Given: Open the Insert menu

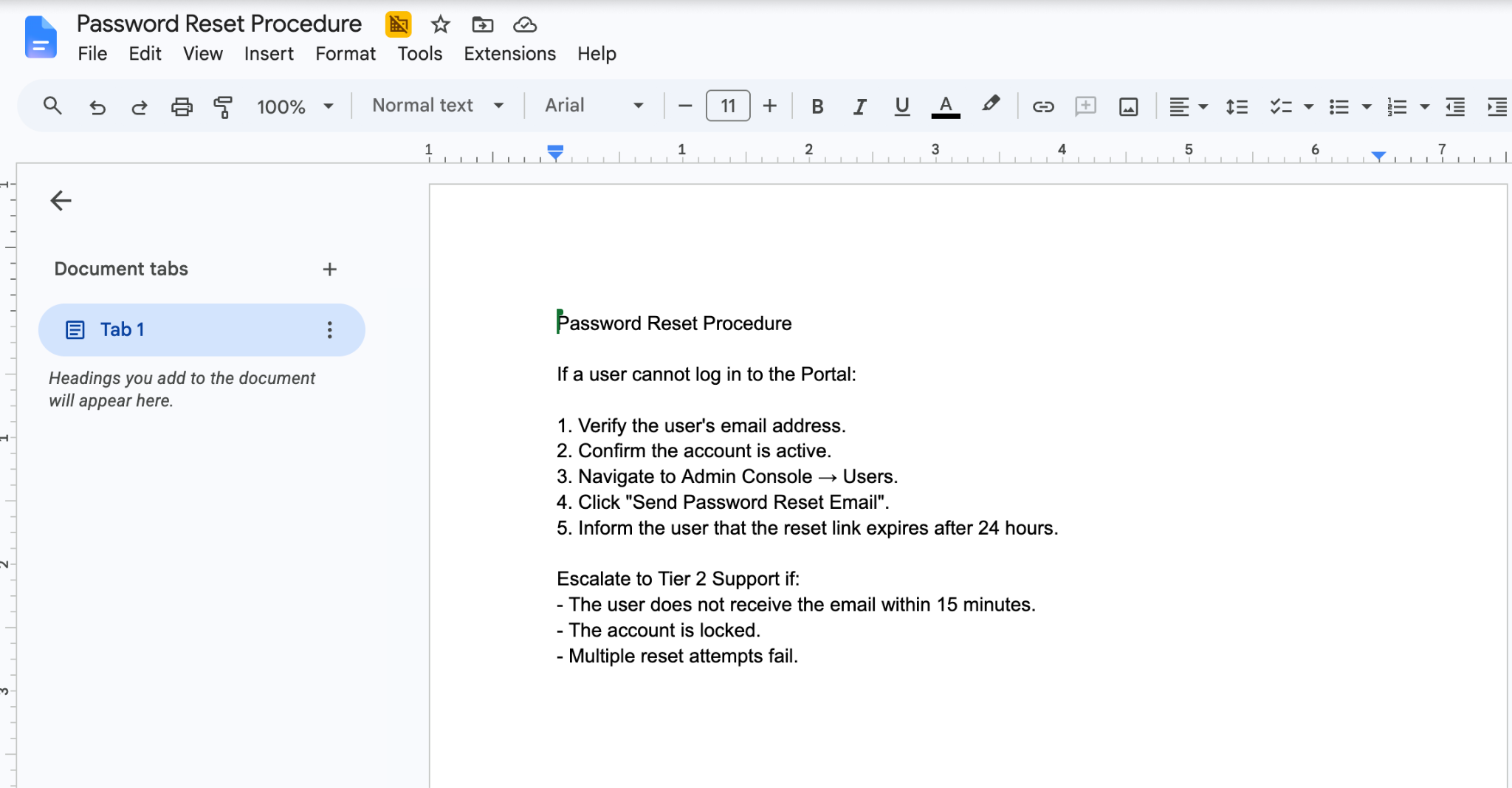Looking at the screenshot, I should click(269, 54).
